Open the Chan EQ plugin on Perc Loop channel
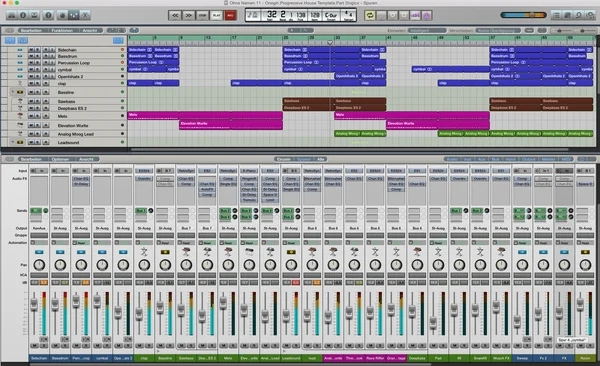Viewport: 600px width, 366px height. (x=81, y=179)
